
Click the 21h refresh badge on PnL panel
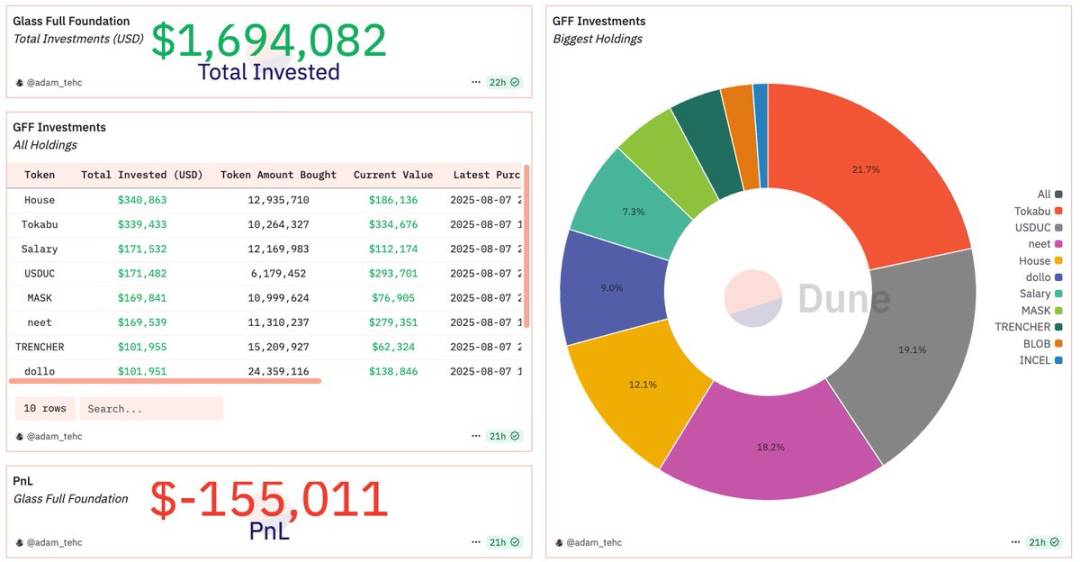(504, 542)
